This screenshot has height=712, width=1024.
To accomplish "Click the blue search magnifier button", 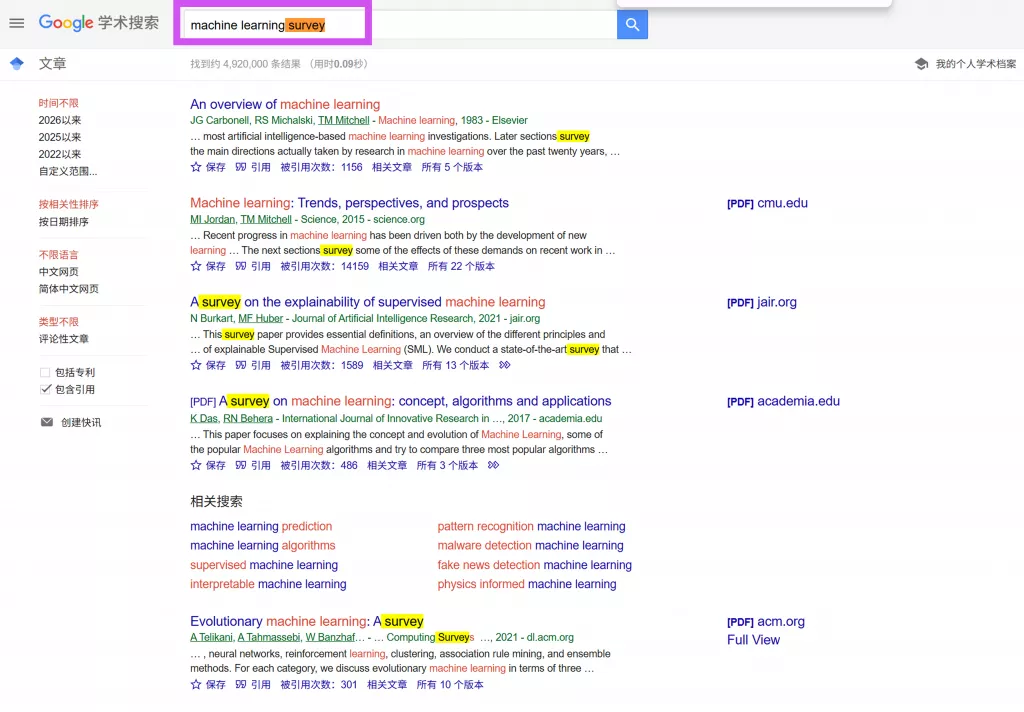I will 632,25.
